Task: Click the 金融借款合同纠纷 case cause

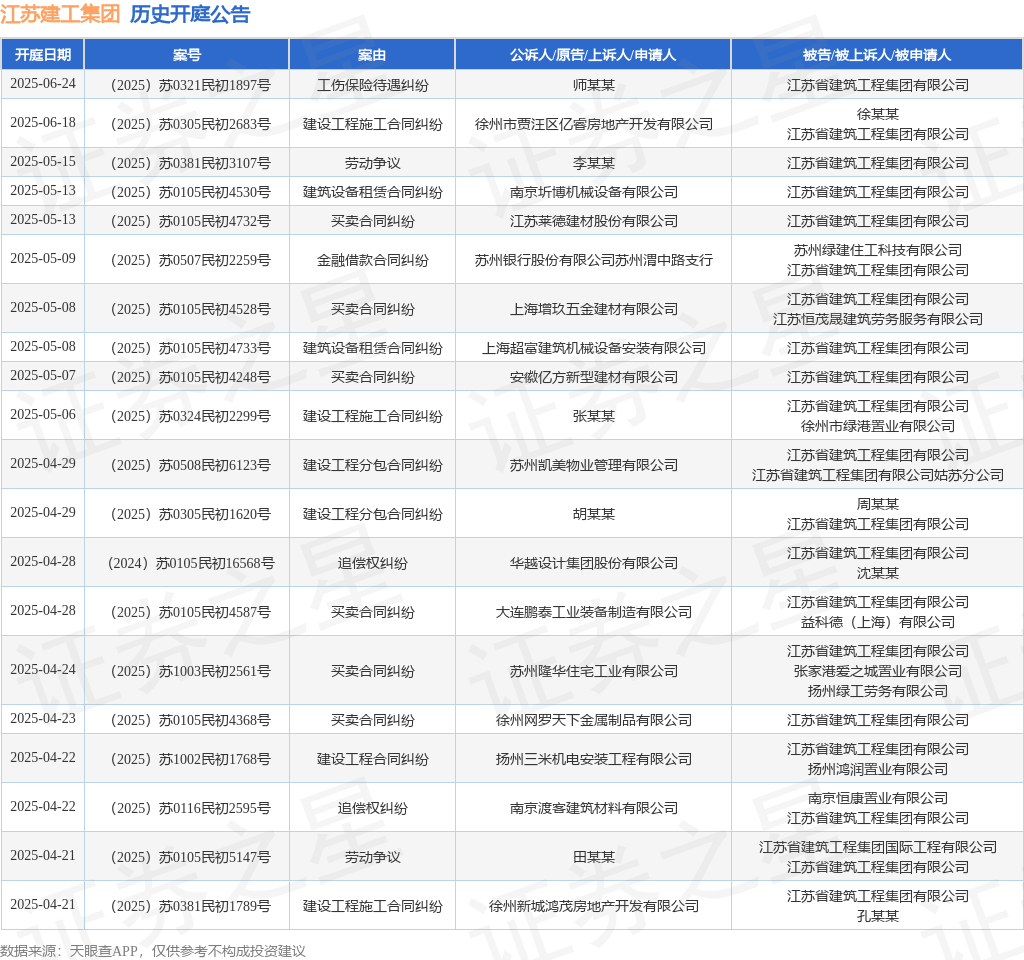Action: point(373,260)
